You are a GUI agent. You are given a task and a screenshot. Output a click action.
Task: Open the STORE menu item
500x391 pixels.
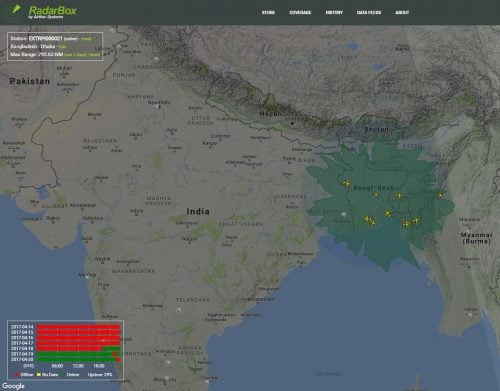[268, 13]
